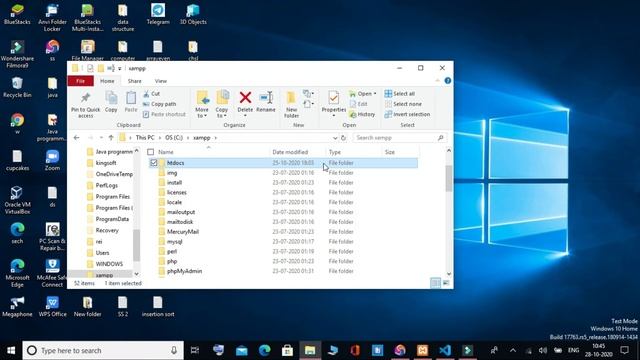Open Properties in the ribbon
Image resolution: width=640 pixels, height=360 pixels.
tap(334, 104)
